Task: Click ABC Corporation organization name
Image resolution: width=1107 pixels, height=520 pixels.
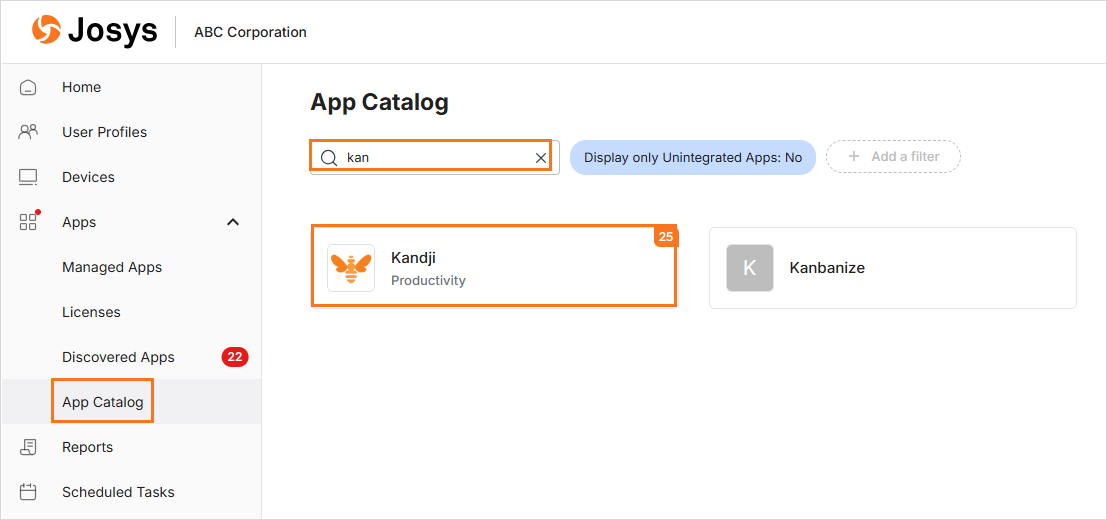Action: [250, 32]
